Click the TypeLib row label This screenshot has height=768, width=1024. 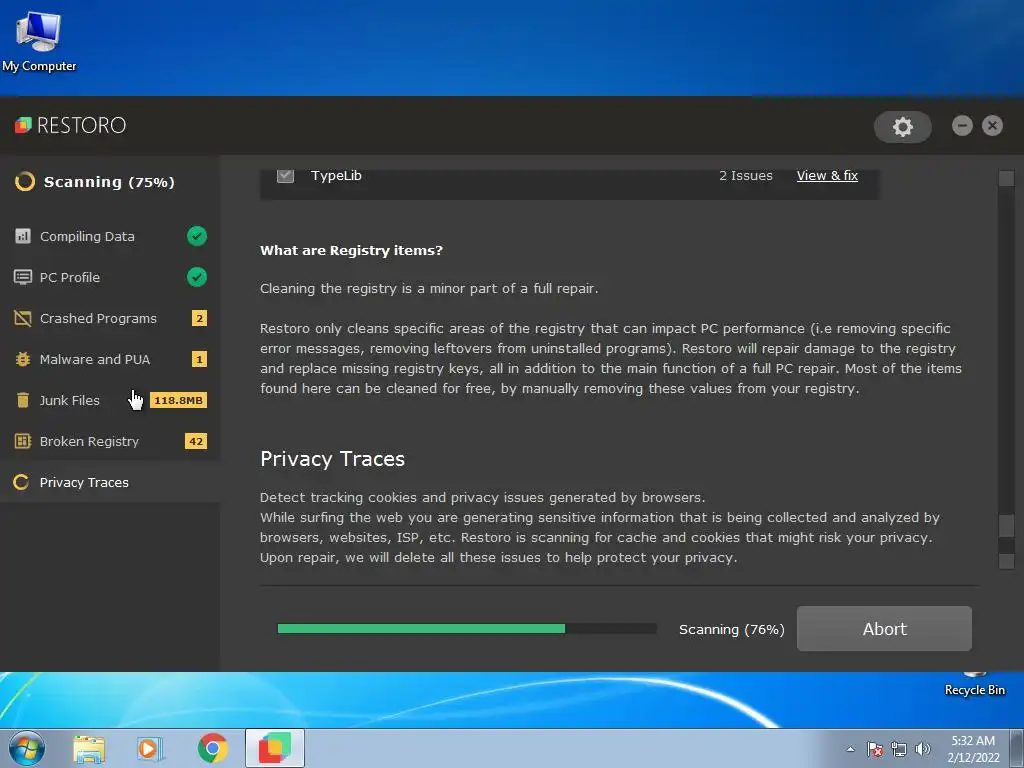[336, 175]
